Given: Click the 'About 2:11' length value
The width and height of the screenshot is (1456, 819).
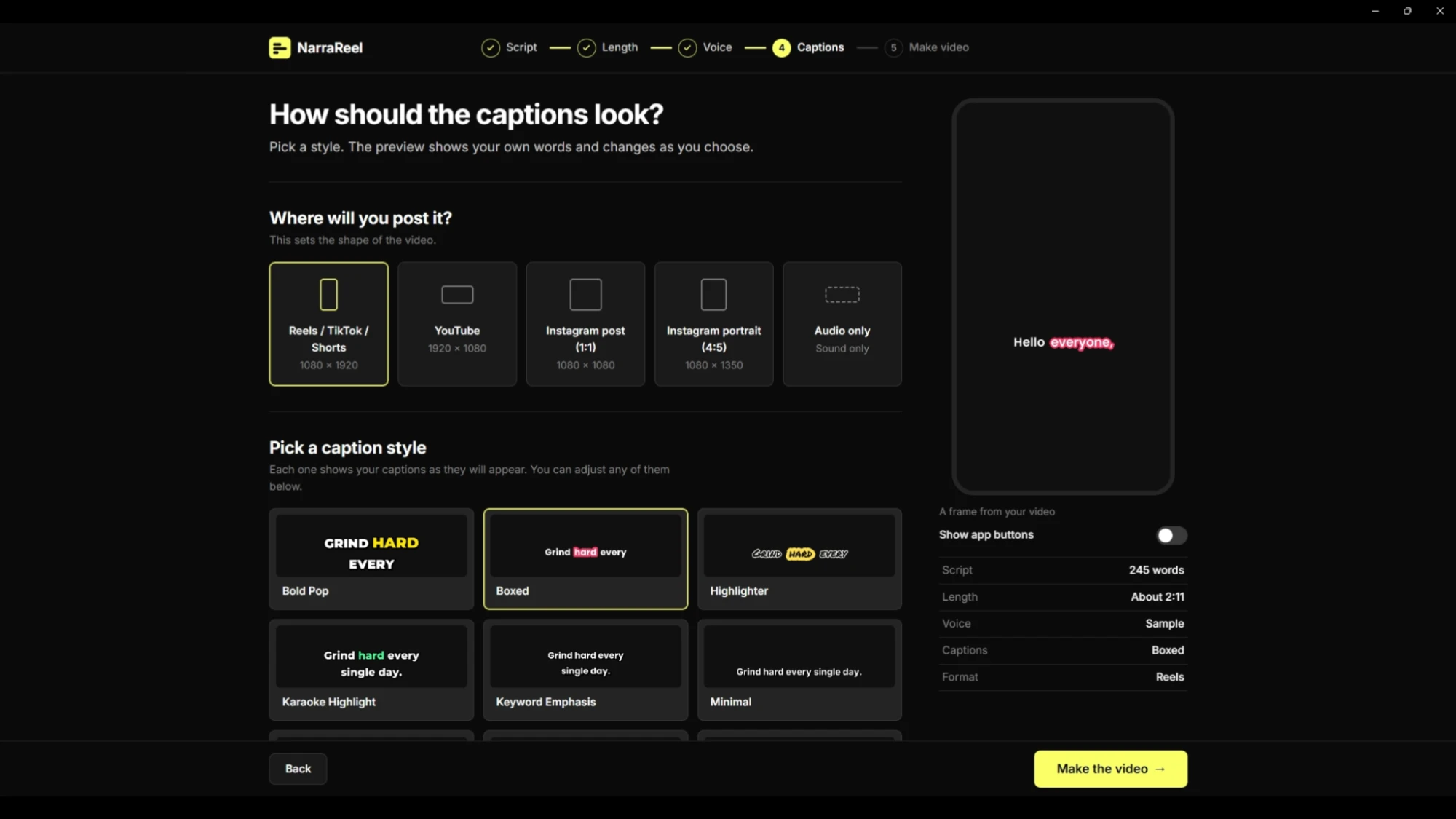Looking at the screenshot, I should pyautogui.click(x=1158, y=597).
